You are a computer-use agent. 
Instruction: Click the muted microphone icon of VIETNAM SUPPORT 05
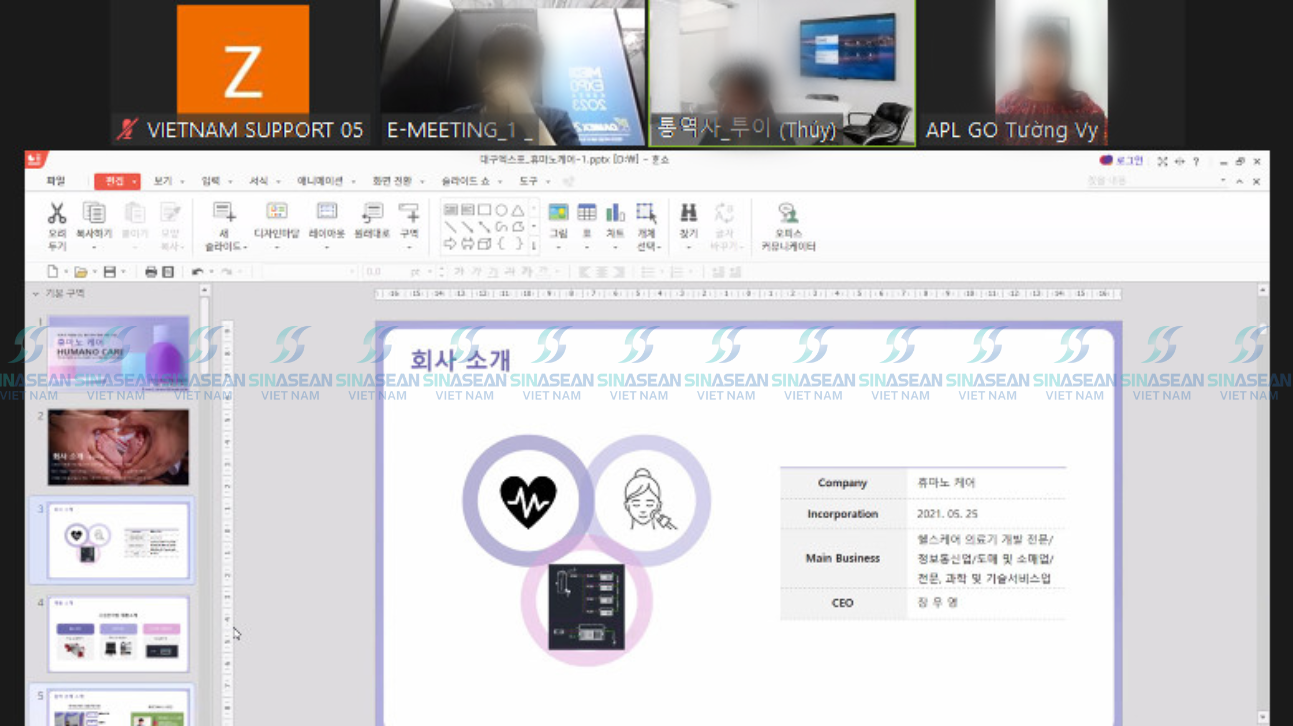[127, 130]
